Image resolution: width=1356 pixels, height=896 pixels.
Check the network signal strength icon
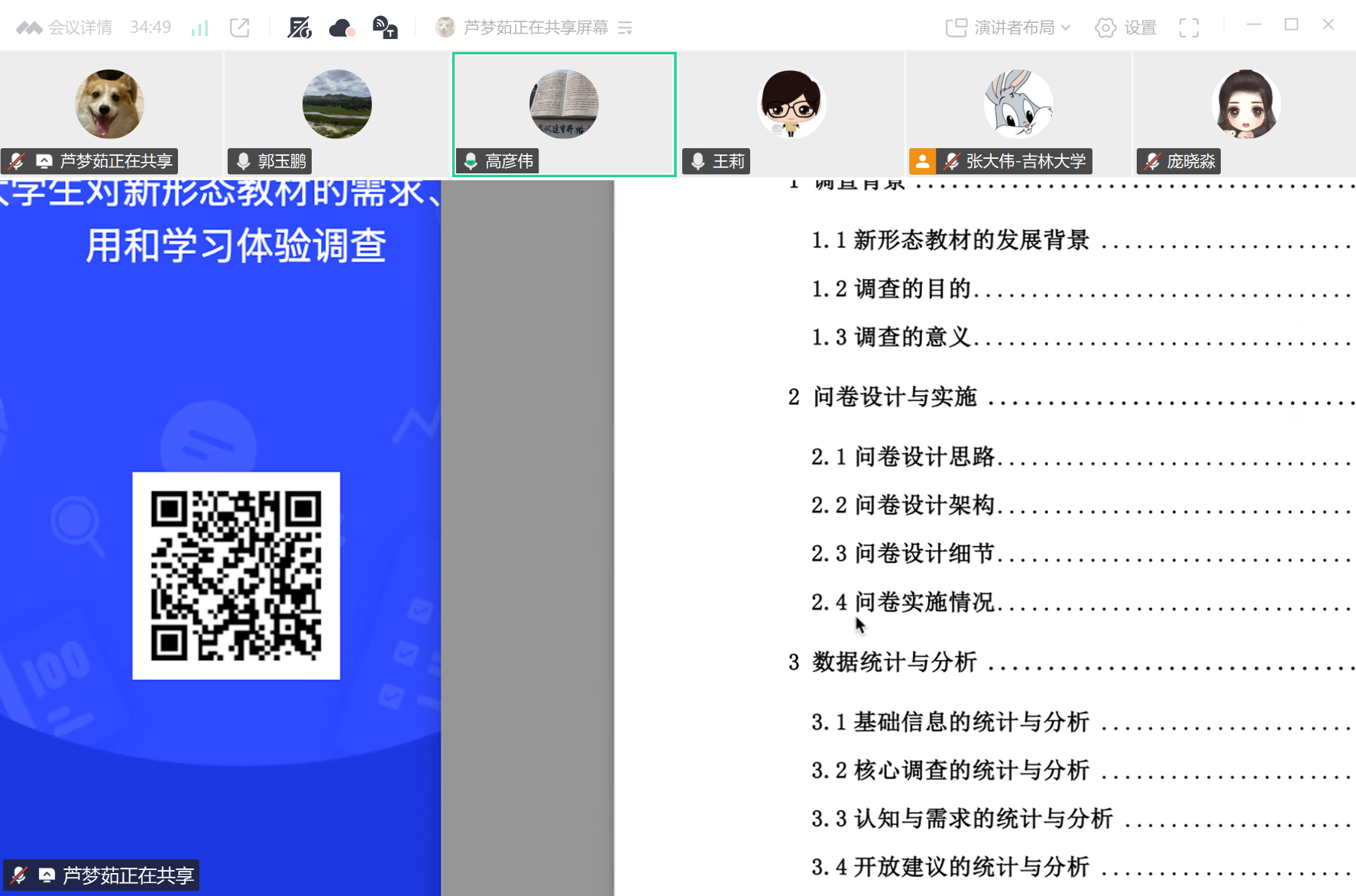point(200,28)
